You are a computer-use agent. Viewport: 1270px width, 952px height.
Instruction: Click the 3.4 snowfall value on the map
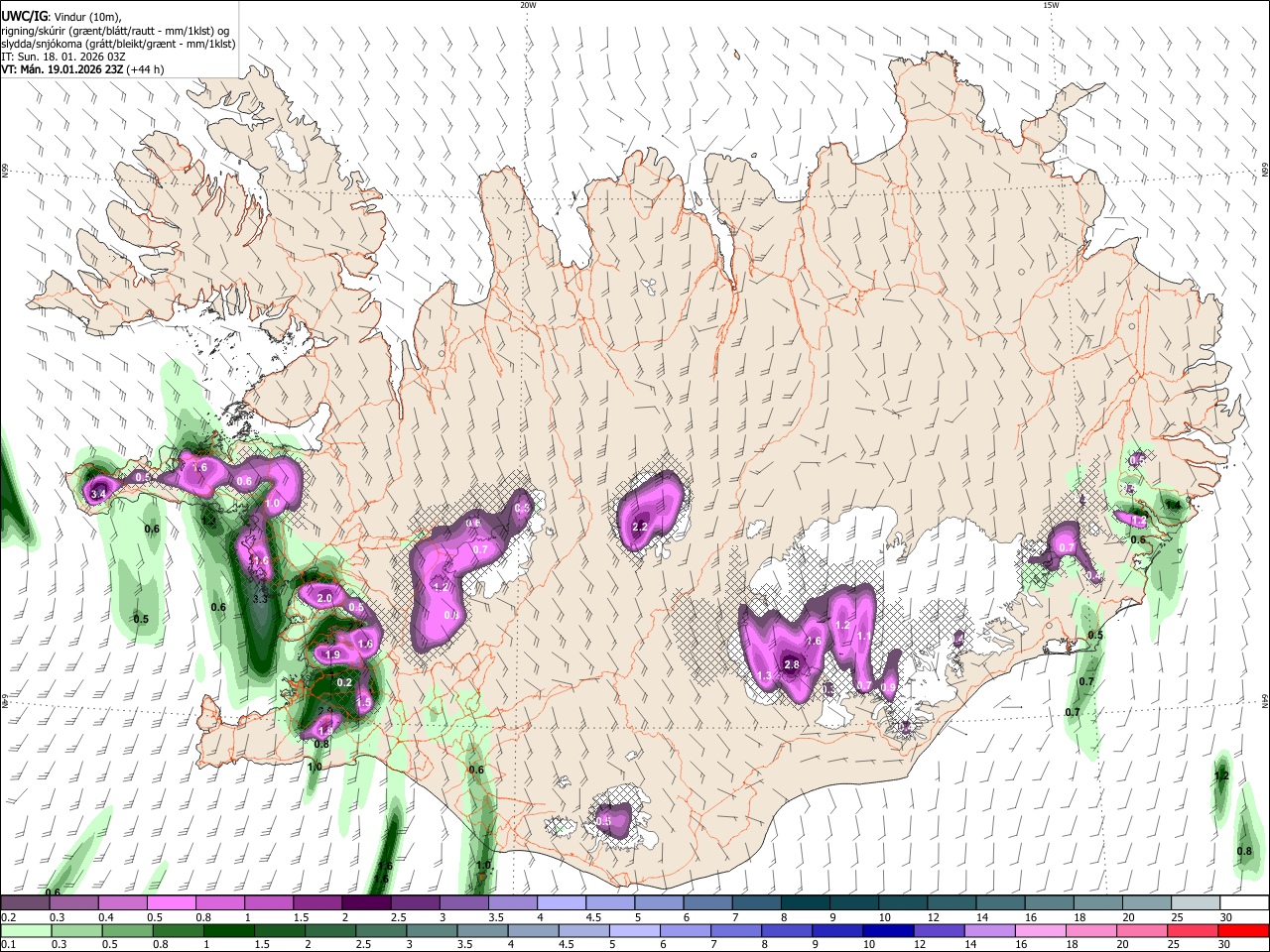pos(98,493)
